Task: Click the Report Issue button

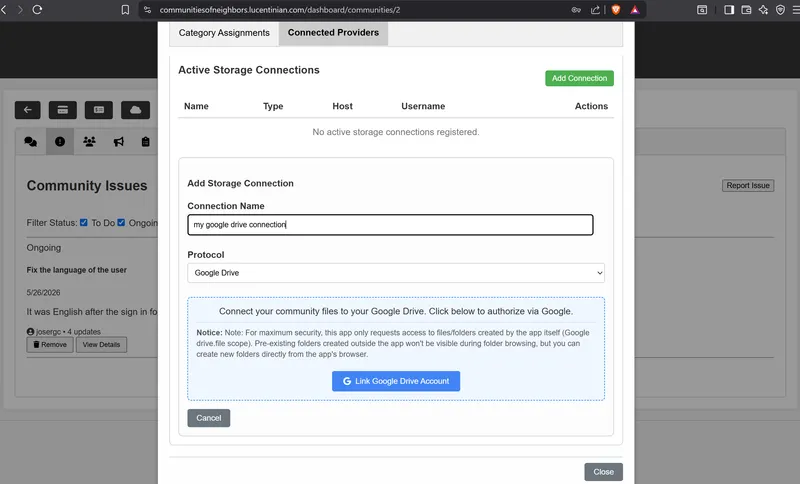Action: pyautogui.click(x=748, y=186)
